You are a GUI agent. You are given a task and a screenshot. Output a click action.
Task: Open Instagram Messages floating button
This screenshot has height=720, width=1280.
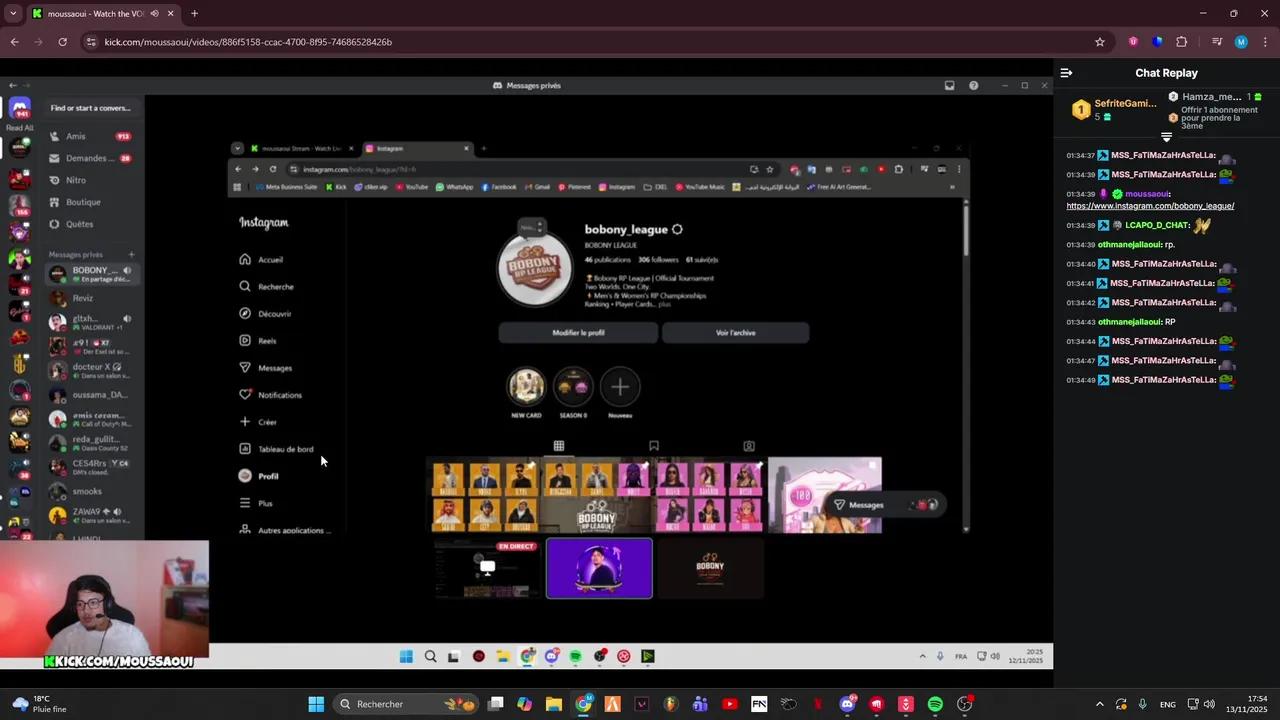coord(885,505)
